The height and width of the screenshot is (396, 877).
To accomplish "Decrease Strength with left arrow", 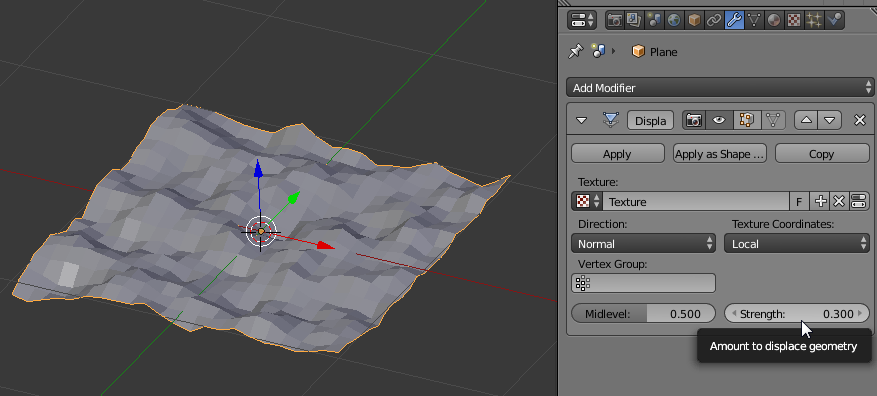I will tap(734, 314).
